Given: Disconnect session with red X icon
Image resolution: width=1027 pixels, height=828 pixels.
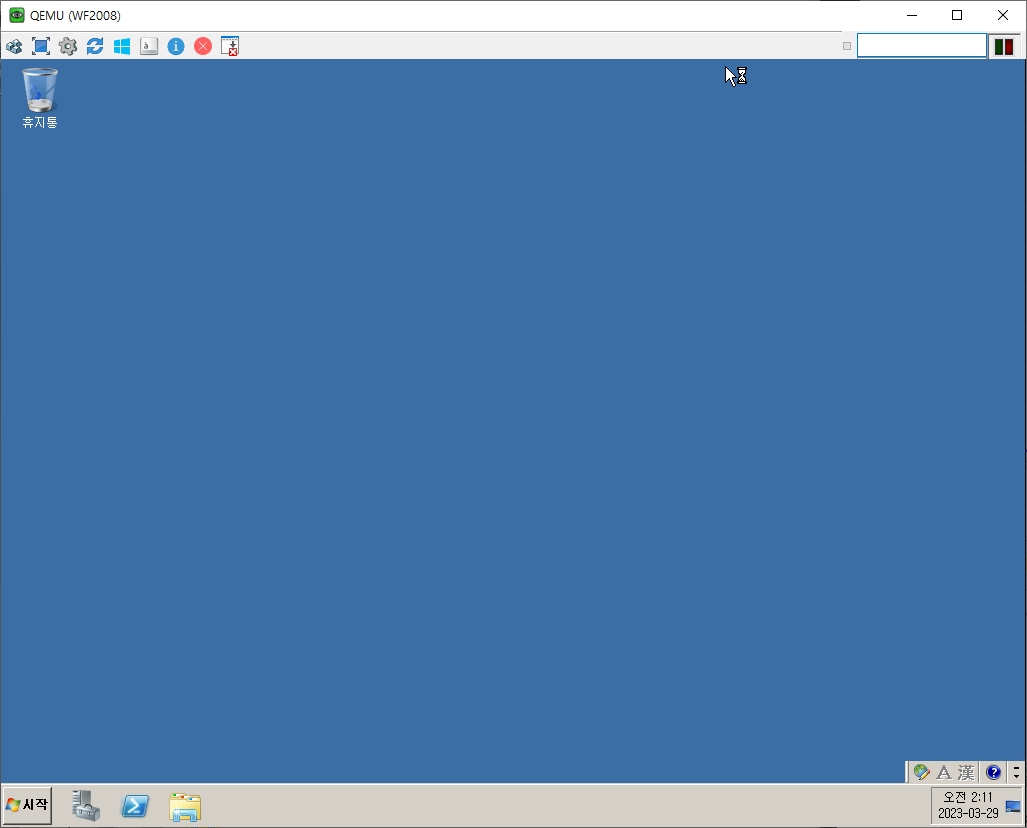Looking at the screenshot, I should tap(203, 47).
